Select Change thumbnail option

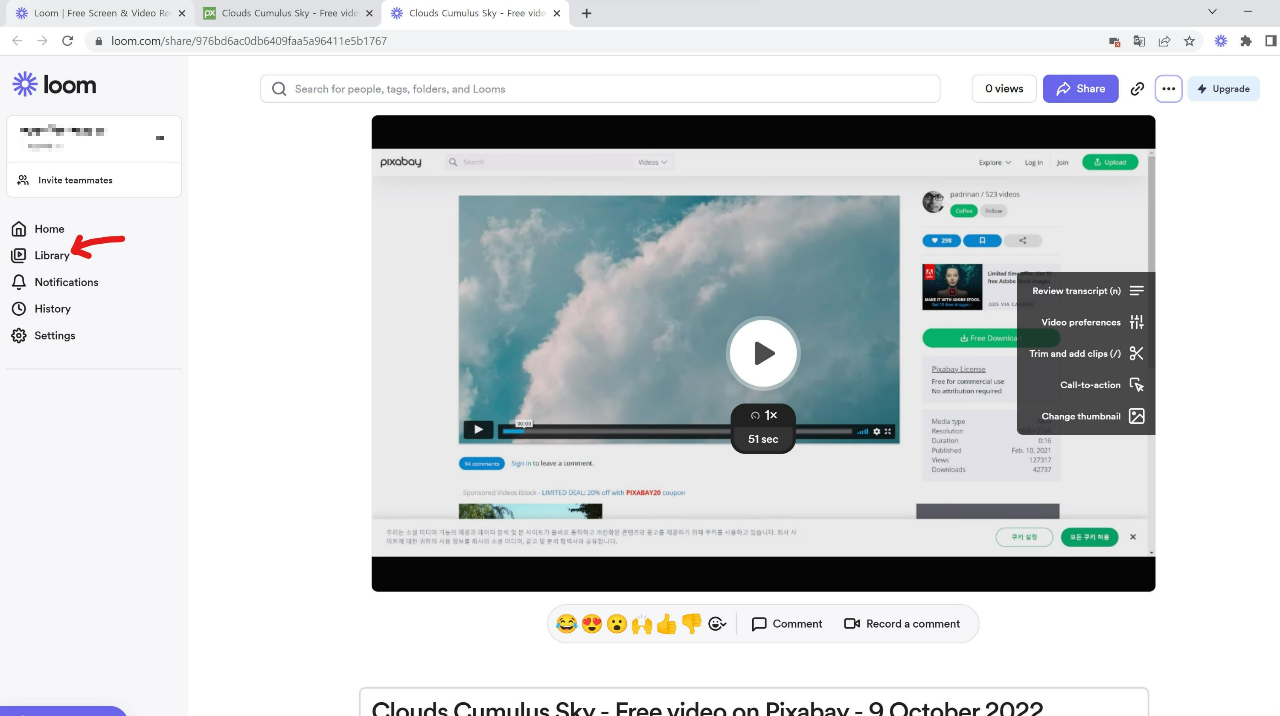(x=1092, y=416)
